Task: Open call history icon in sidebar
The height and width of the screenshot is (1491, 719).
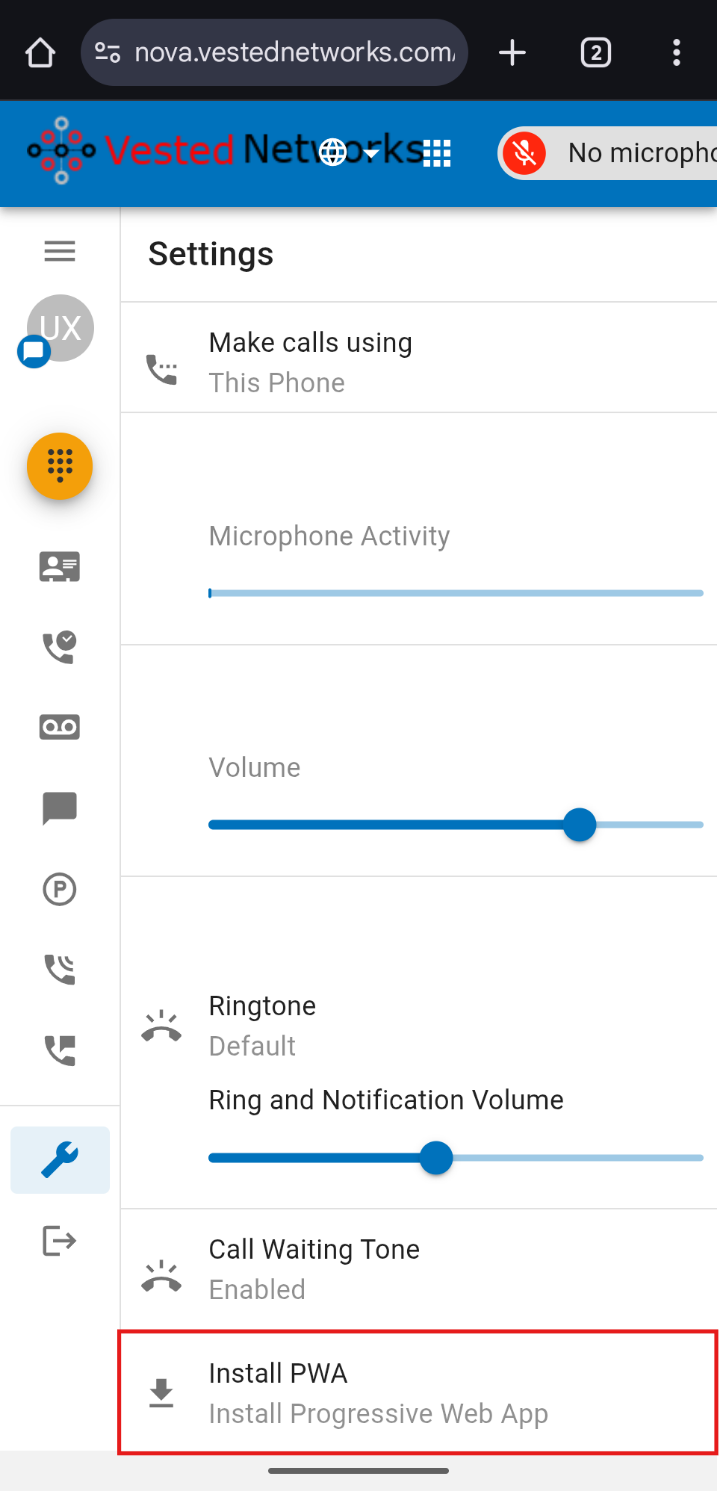Action: point(60,647)
